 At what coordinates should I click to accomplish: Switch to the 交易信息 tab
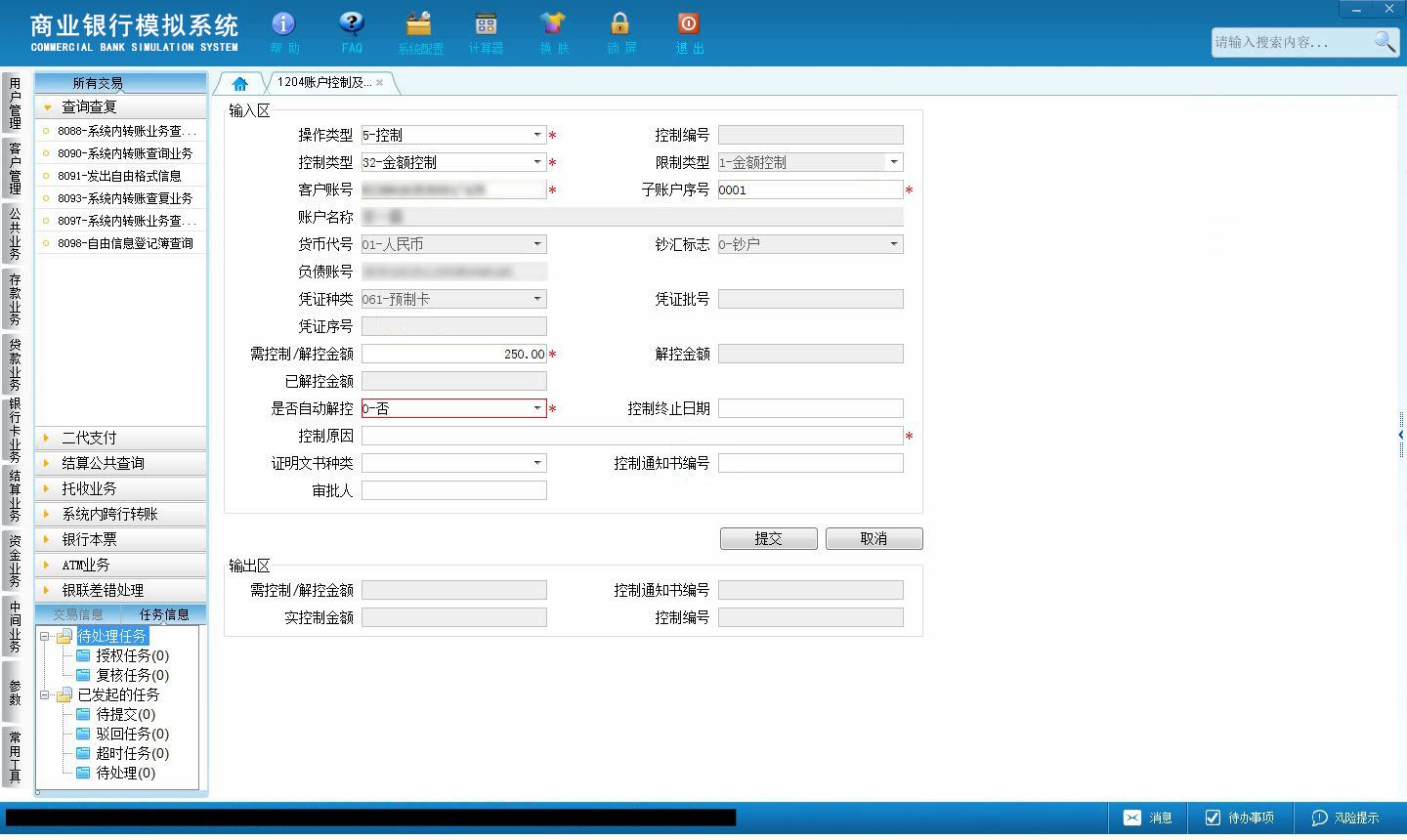click(78, 614)
